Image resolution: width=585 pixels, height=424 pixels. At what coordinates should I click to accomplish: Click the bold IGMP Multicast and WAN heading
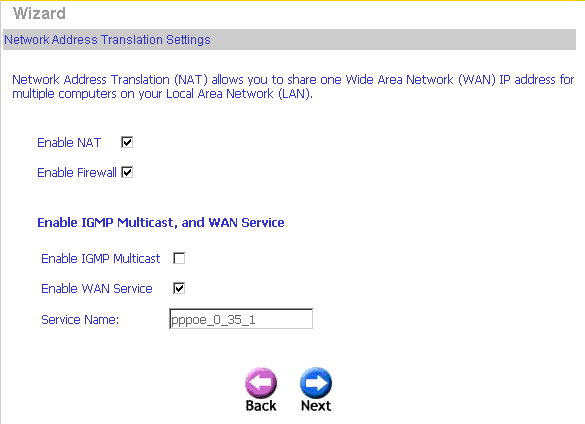161,222
